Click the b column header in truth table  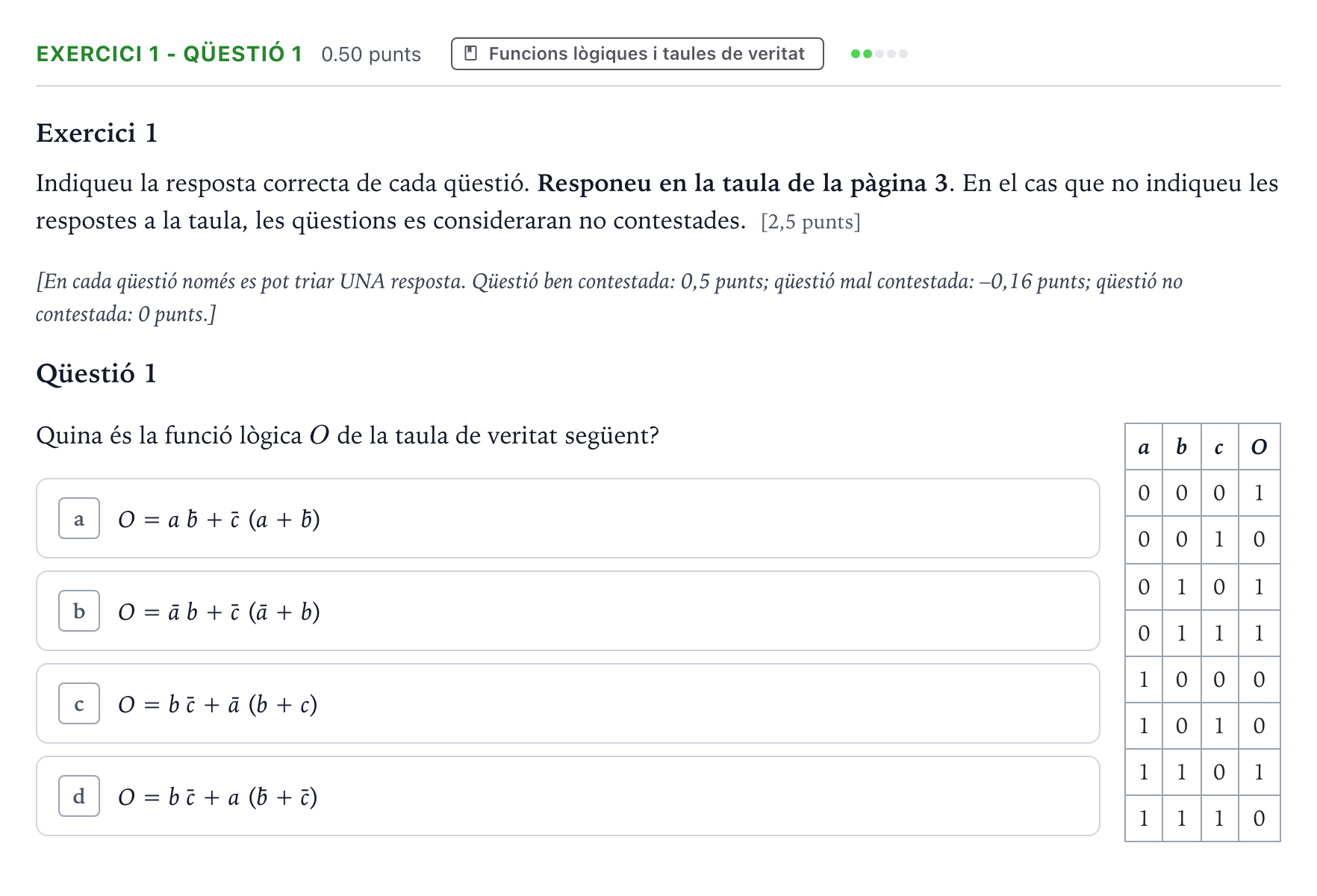1182,447
